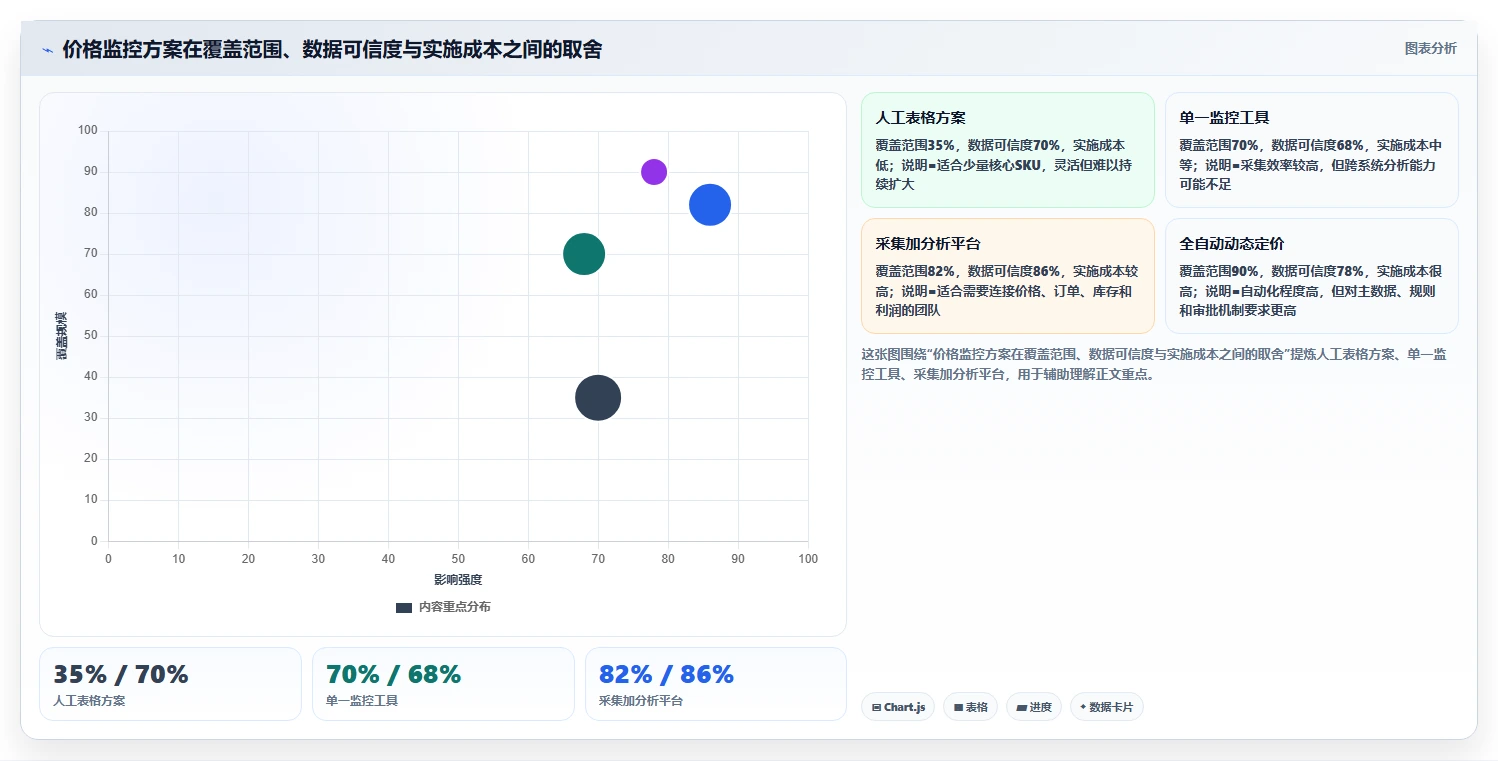The height and width of the screenshot is (761, 1498).
Task: Click the 82% / 86% stat card
Action: [716, 684]
